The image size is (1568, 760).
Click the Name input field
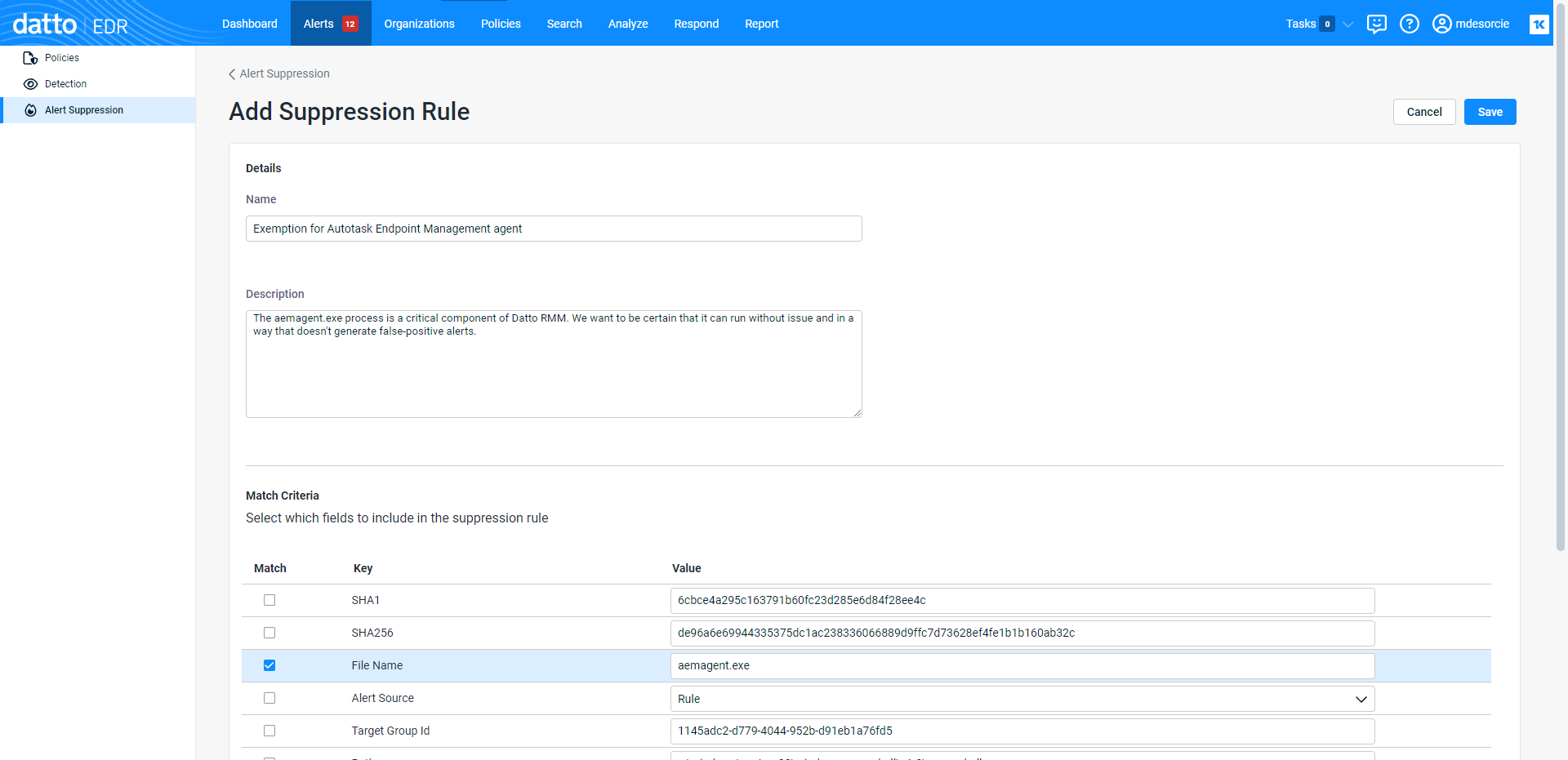(x=554, y=229)
